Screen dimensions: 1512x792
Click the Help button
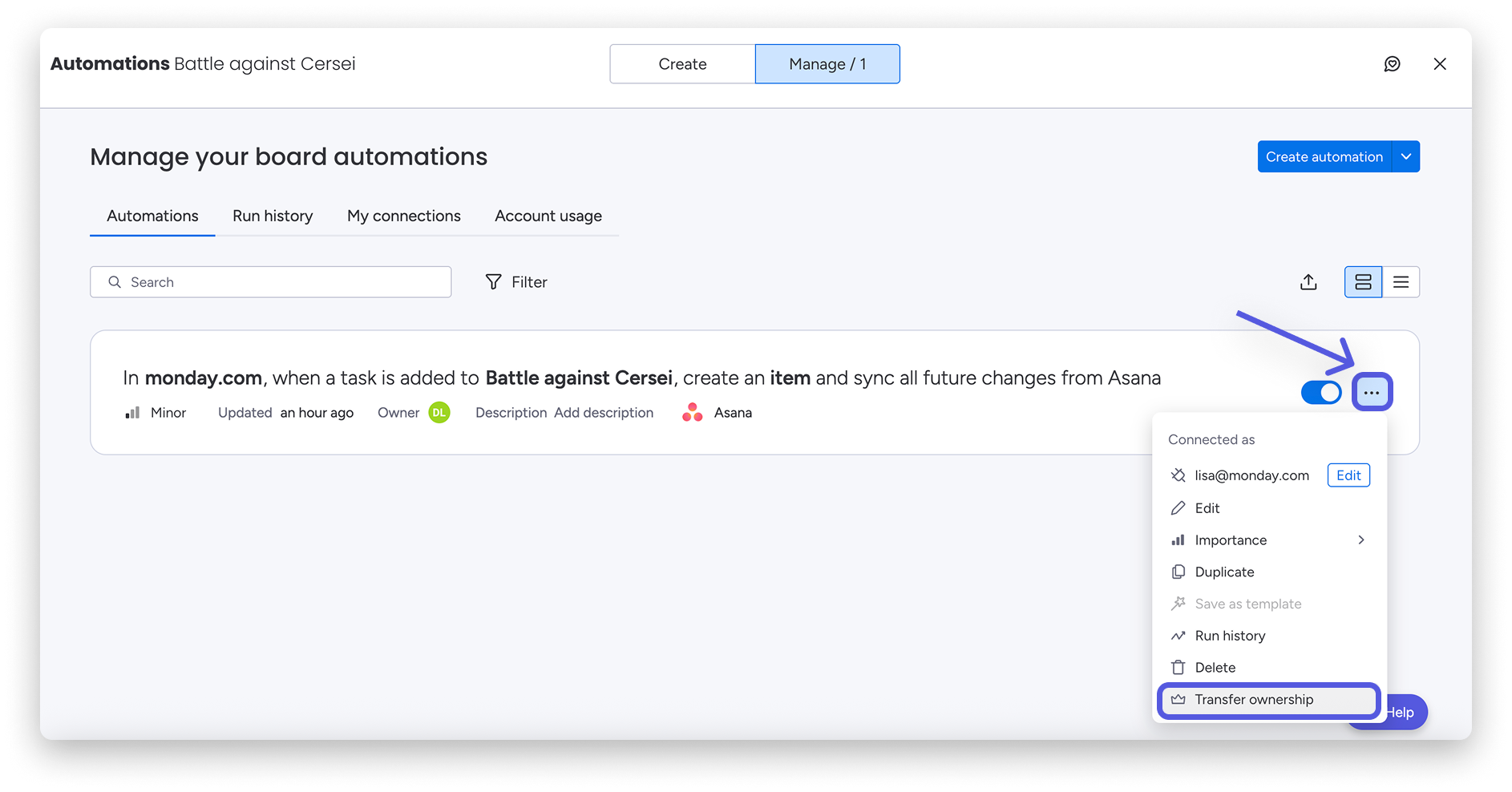[1401, 713]
